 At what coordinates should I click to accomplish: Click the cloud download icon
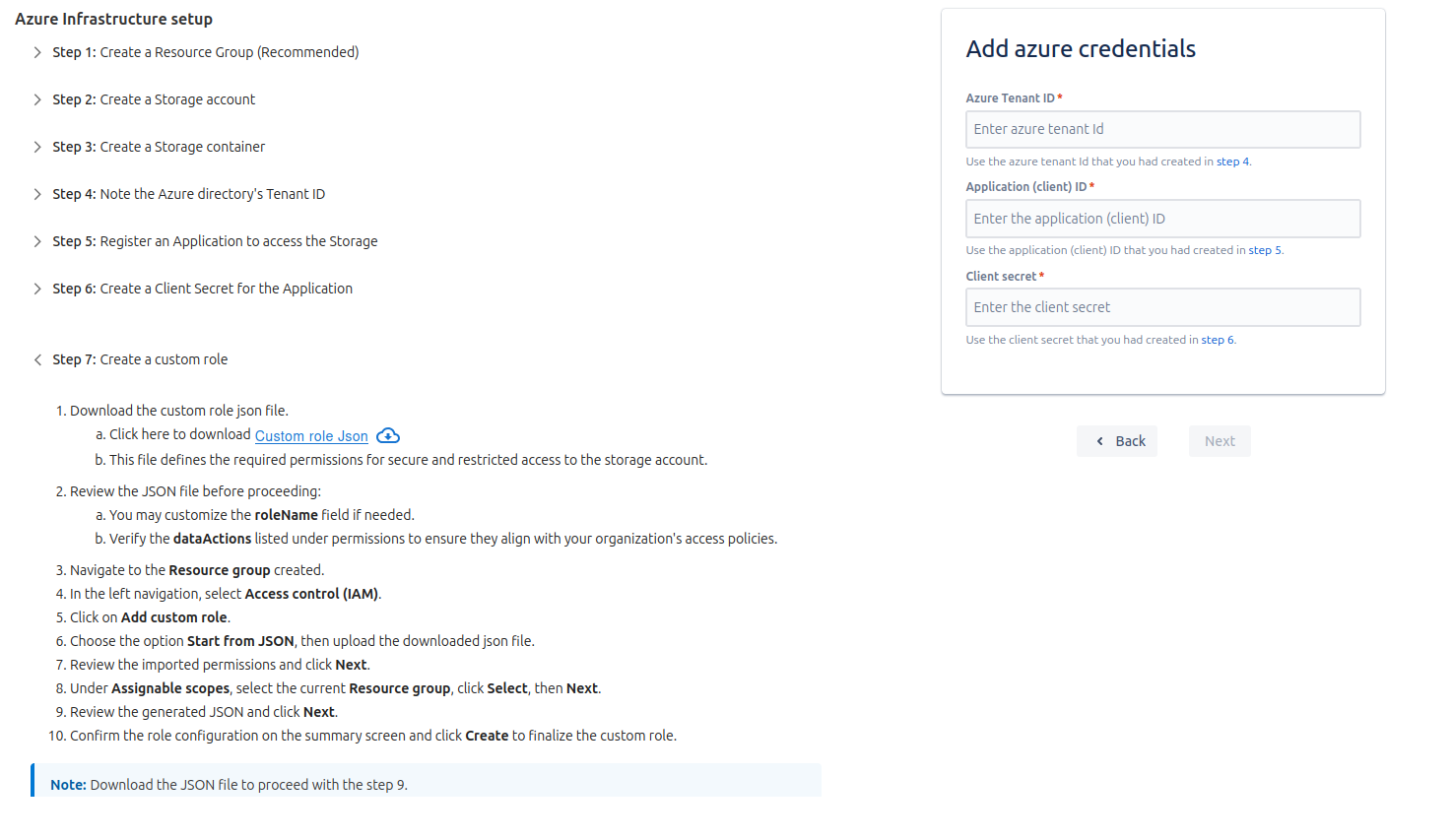[388, 435]
